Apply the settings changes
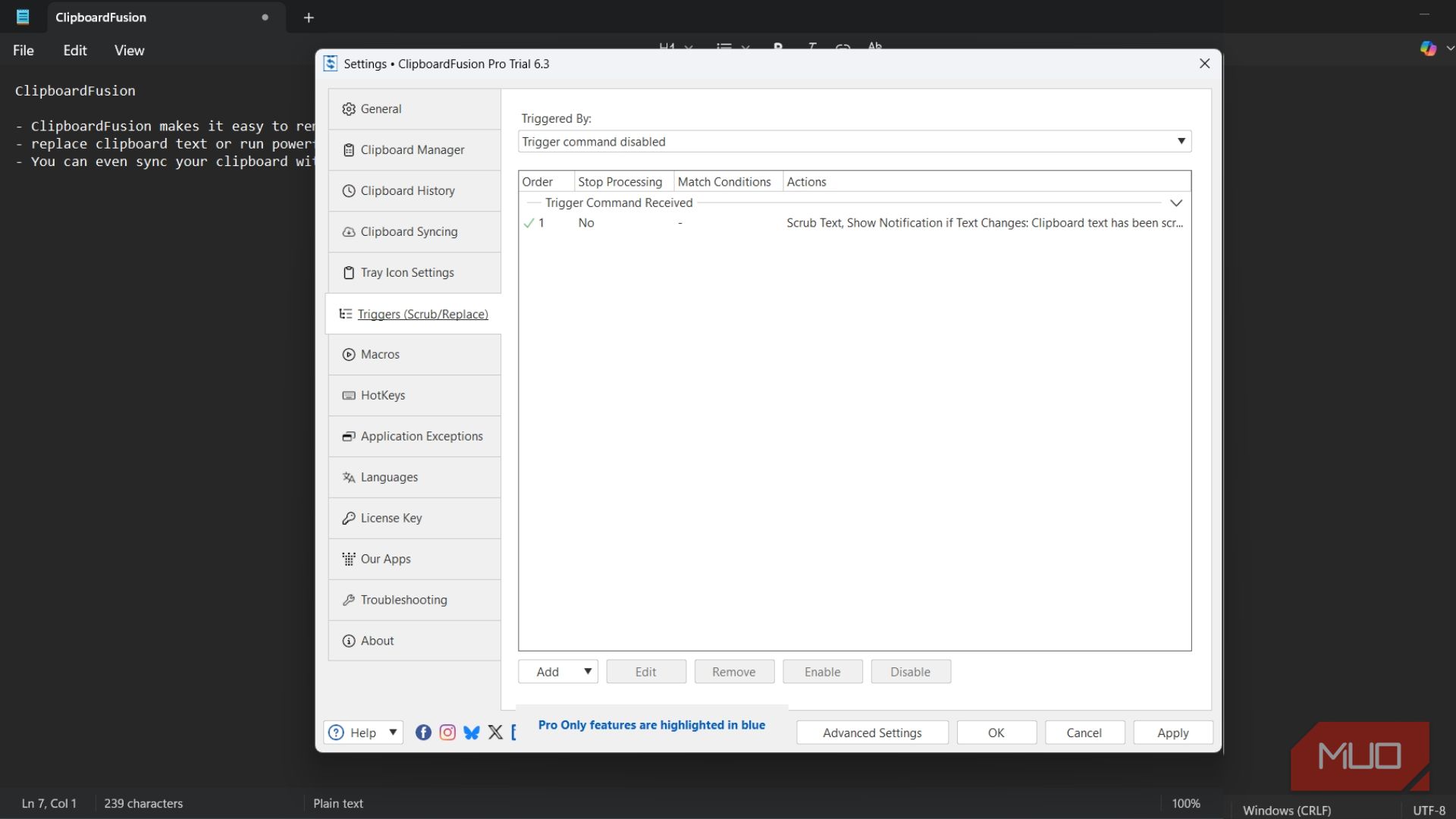 [1173, 733]
